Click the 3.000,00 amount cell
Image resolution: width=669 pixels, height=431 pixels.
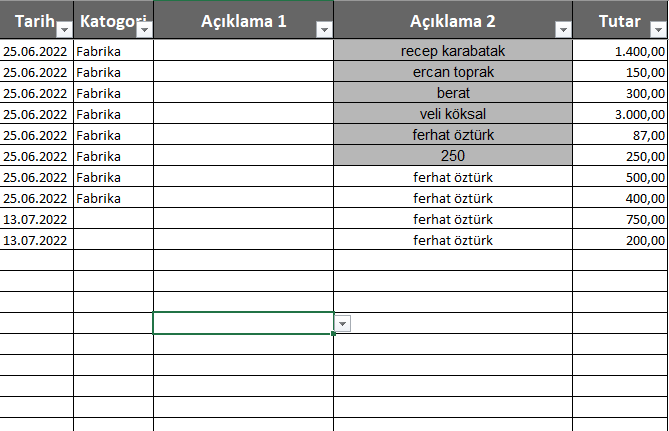tap(620, 114)
